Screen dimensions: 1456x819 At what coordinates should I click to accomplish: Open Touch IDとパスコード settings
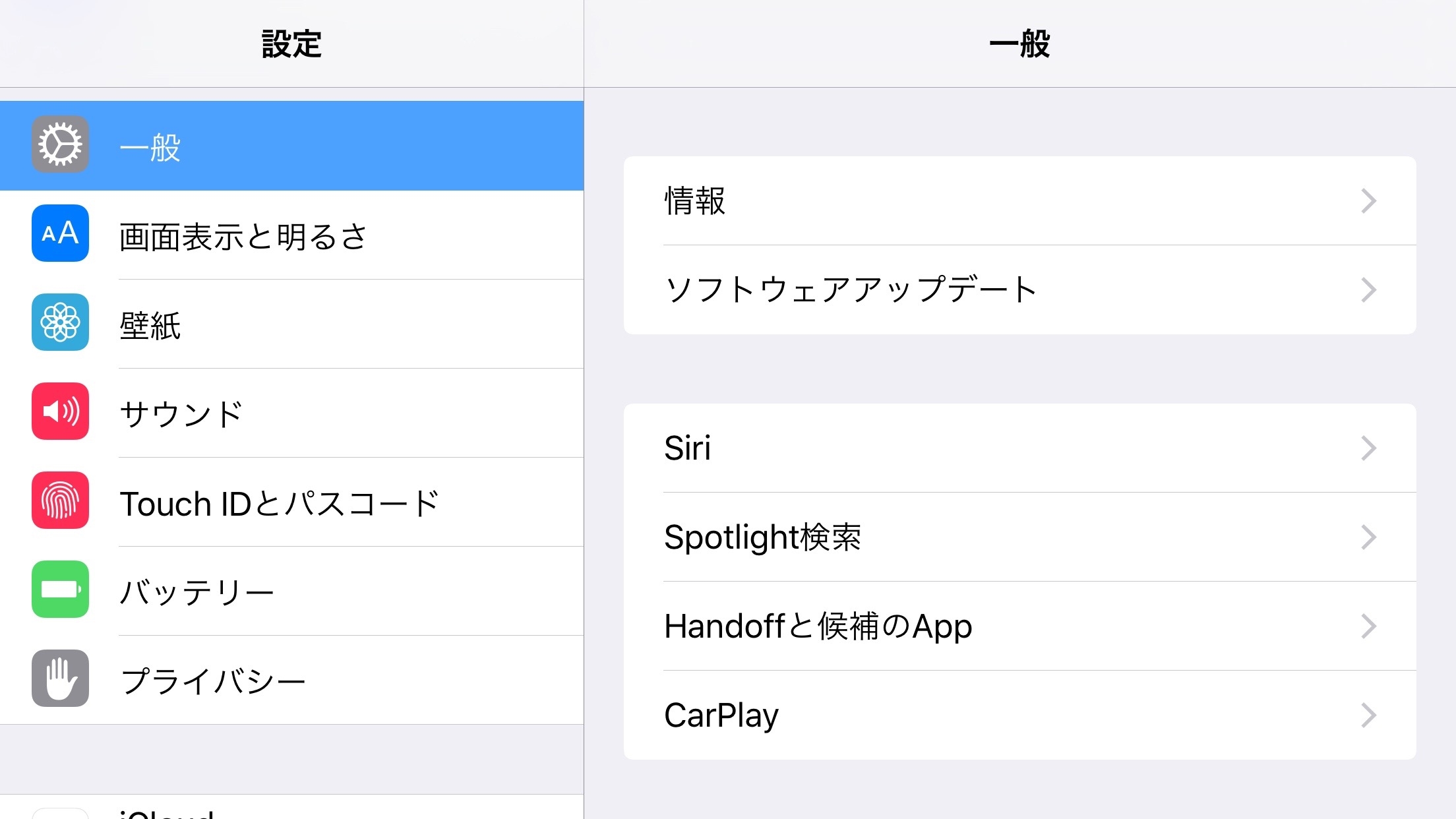280,503
